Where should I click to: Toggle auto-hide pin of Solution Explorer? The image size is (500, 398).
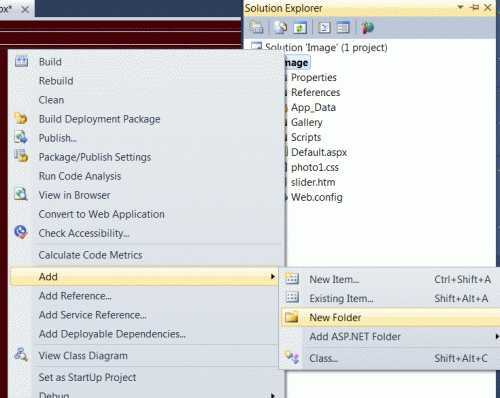[x=474, y=7]
